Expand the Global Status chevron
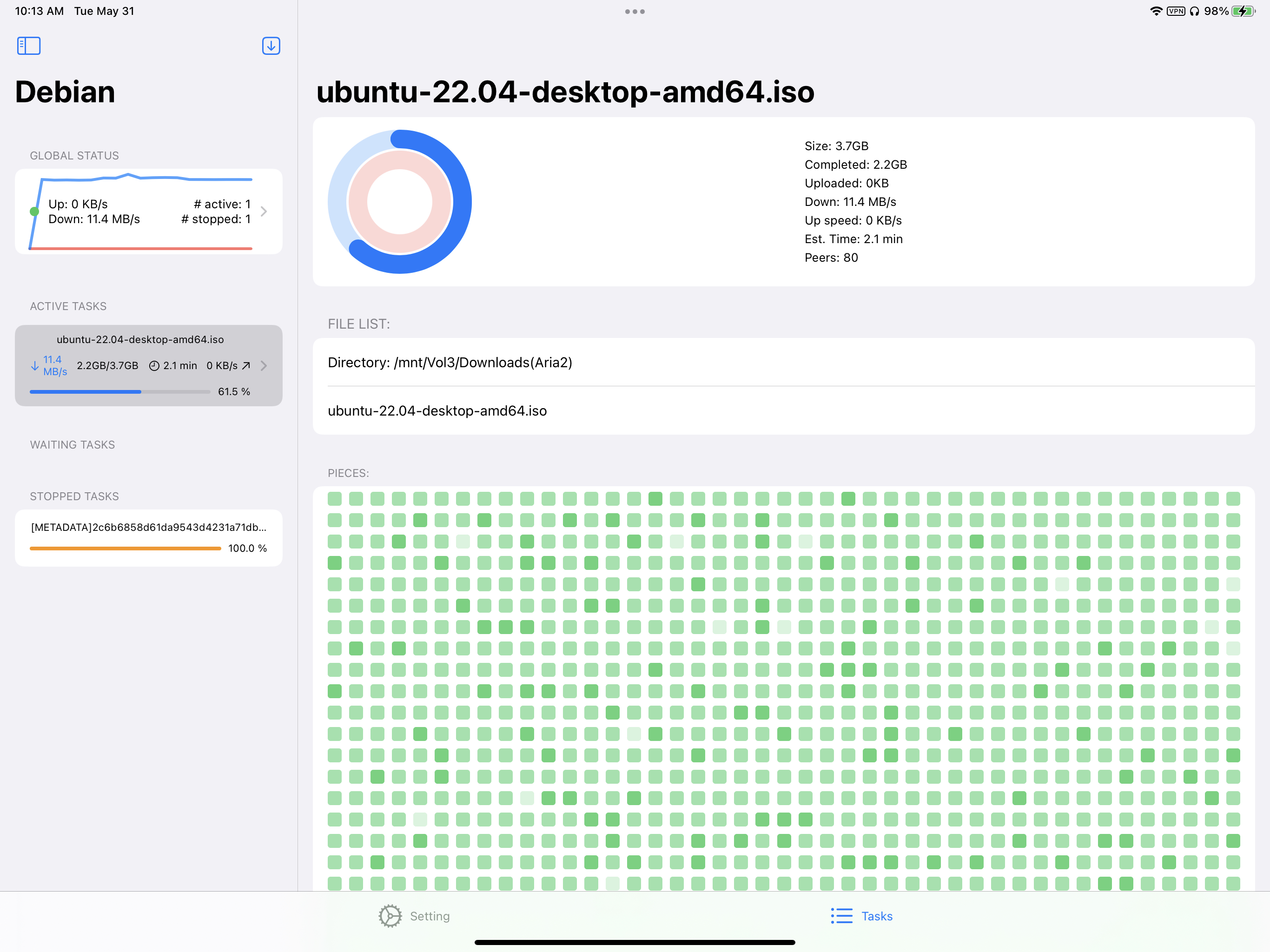Image resolution: width=1270 pixels, height=952 pixels. 264,212
